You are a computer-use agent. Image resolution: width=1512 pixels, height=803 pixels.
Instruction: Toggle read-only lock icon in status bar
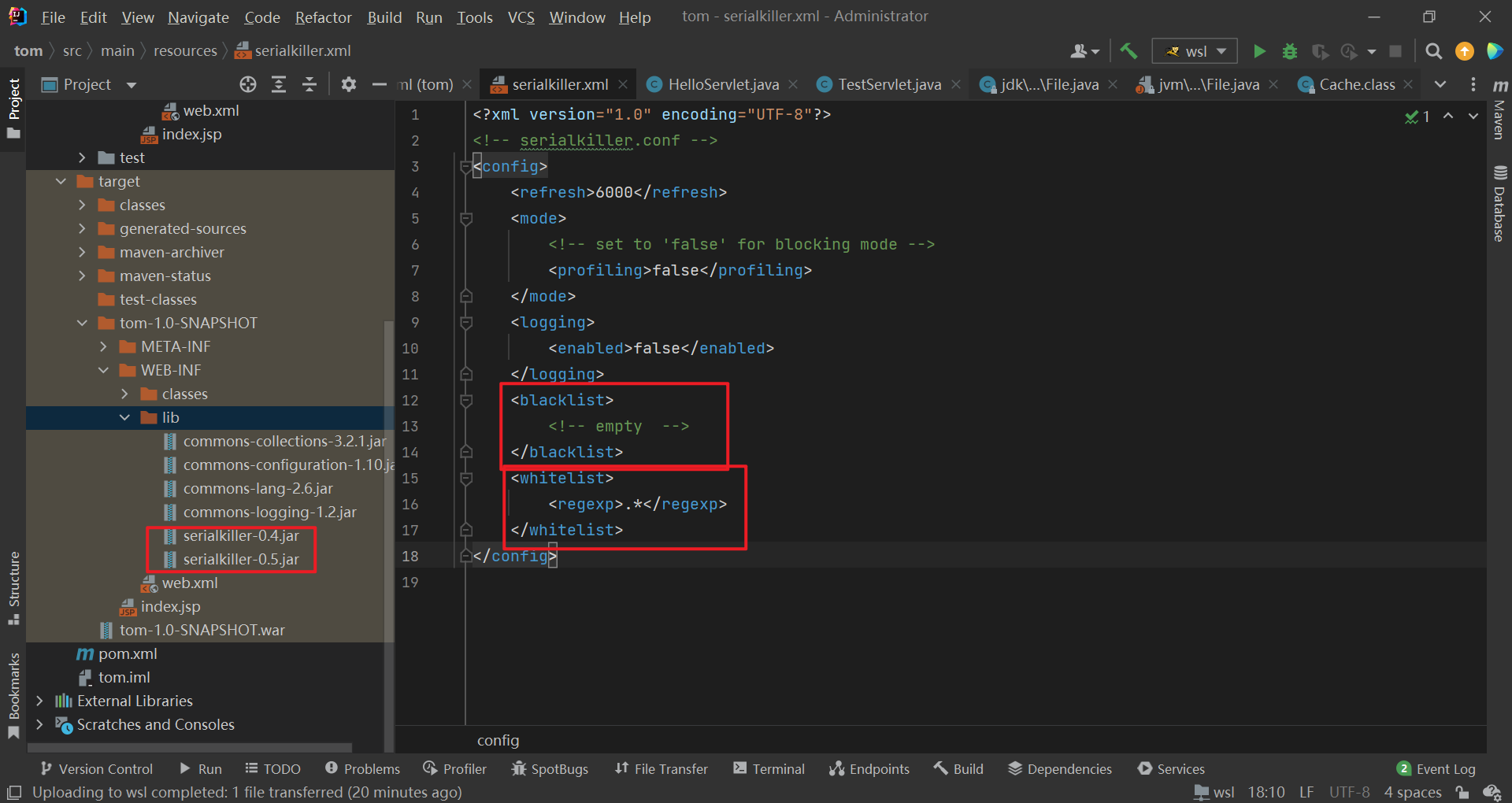point(1462,792)
